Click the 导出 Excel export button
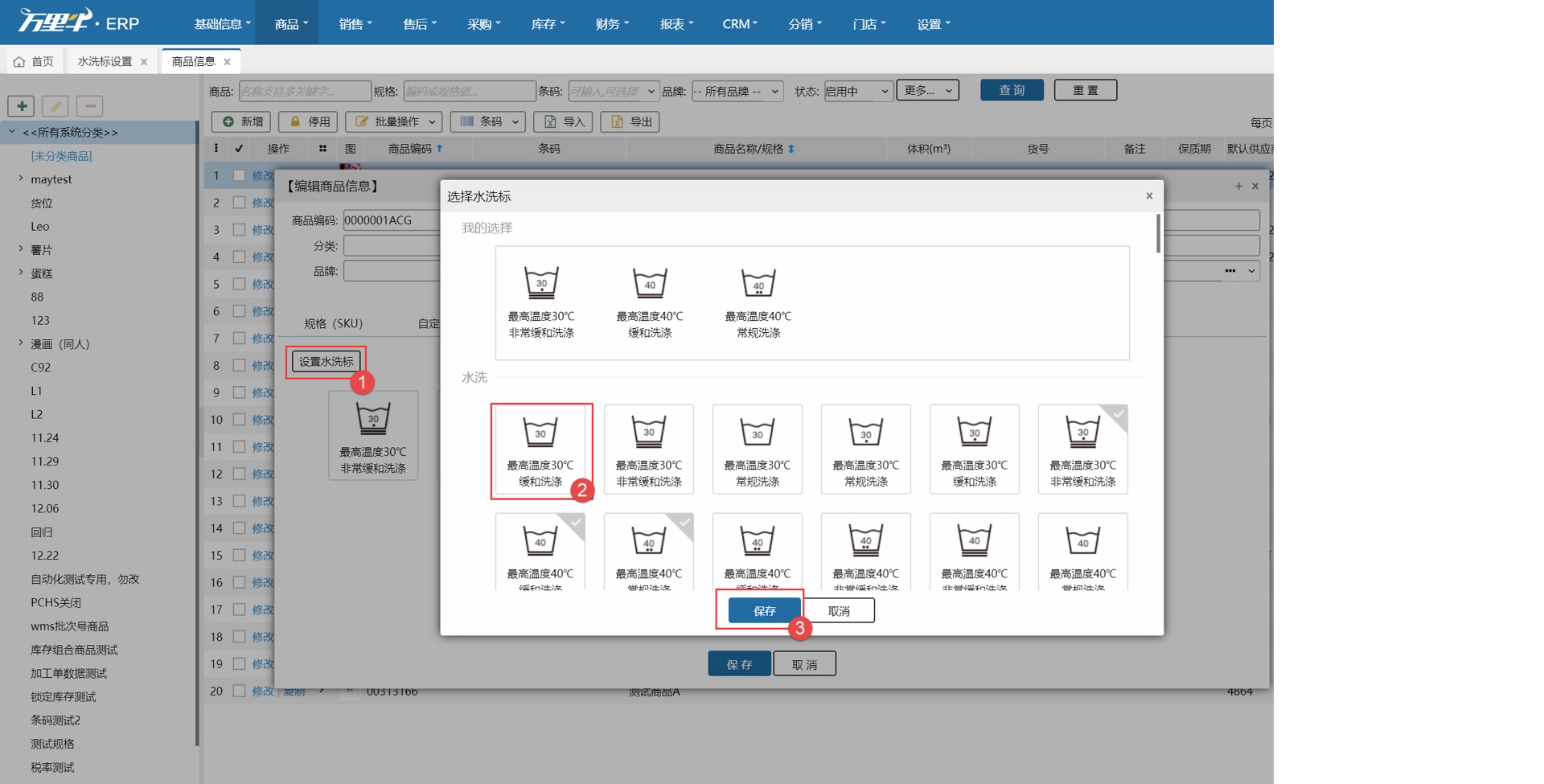 630,121
